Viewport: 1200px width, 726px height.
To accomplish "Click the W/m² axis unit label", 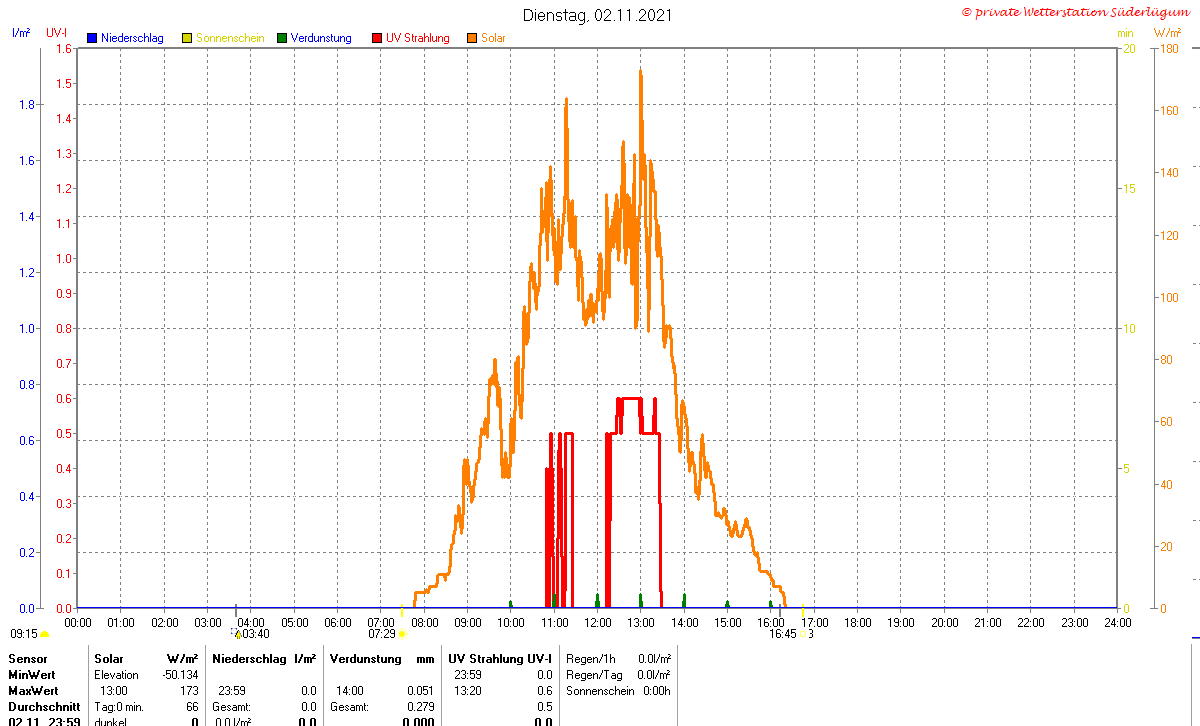I will [1166, 33].
